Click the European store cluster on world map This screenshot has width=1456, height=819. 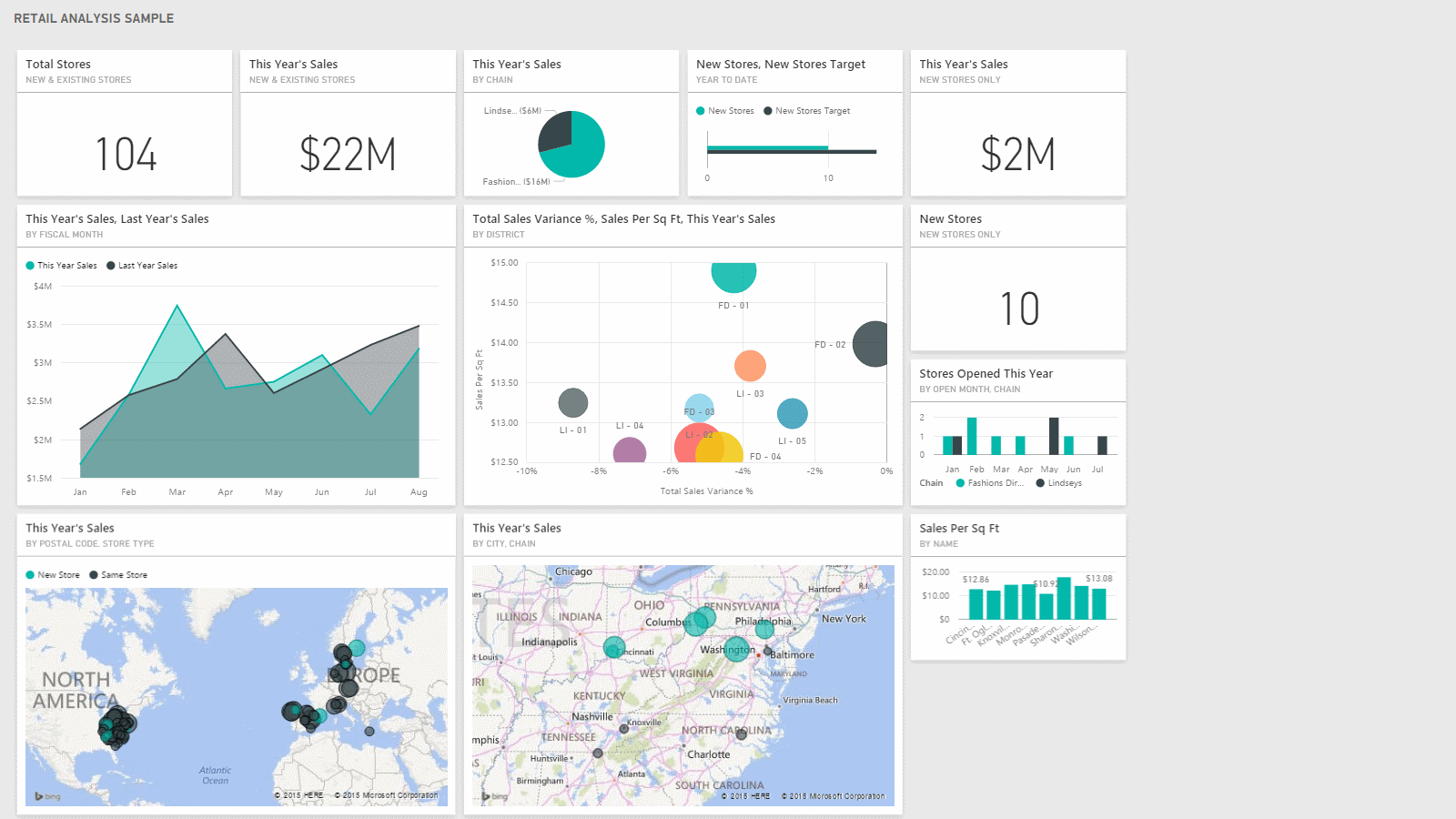(x=343, y=673)
